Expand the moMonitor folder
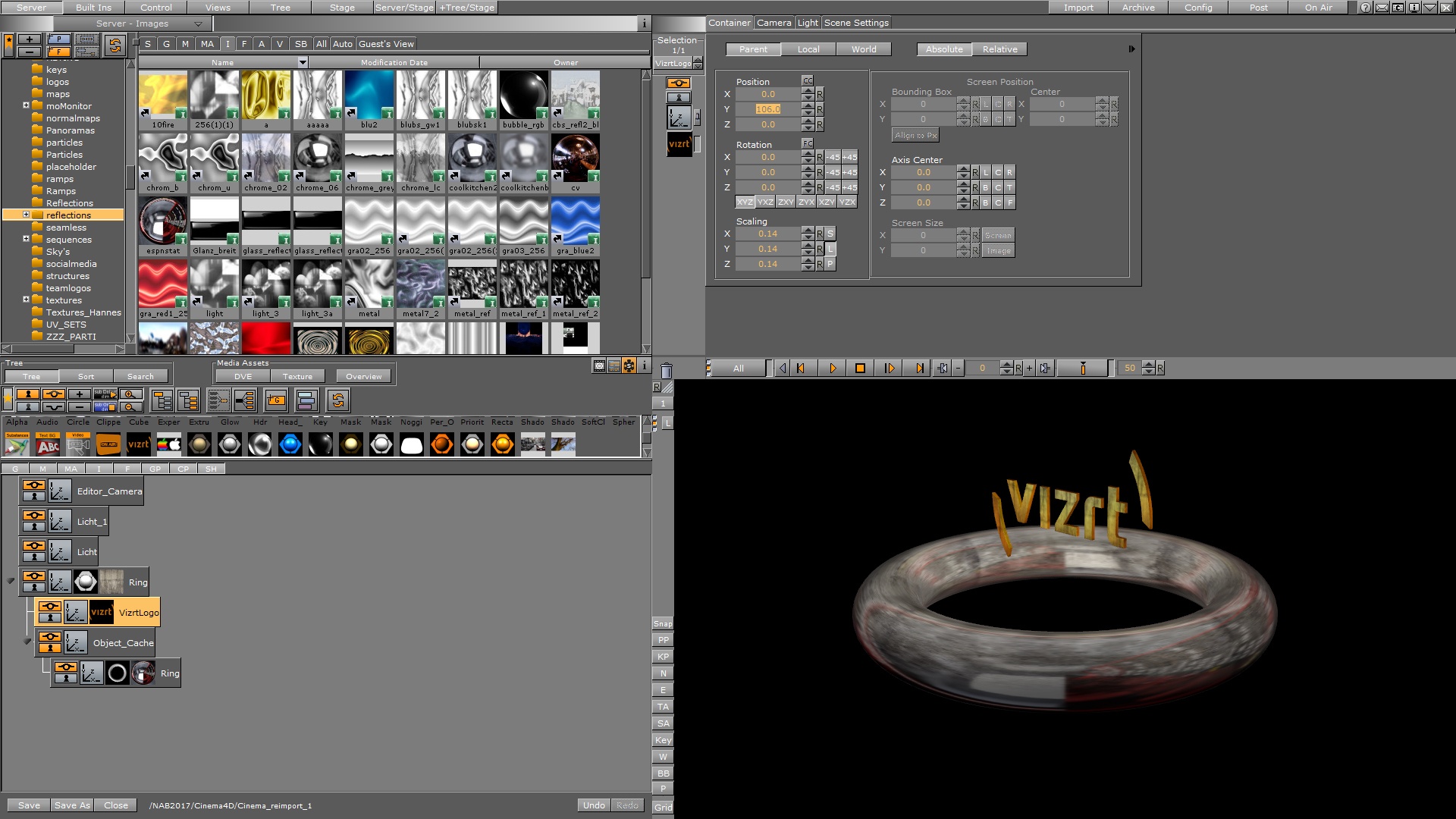 [x=26, y=105]
